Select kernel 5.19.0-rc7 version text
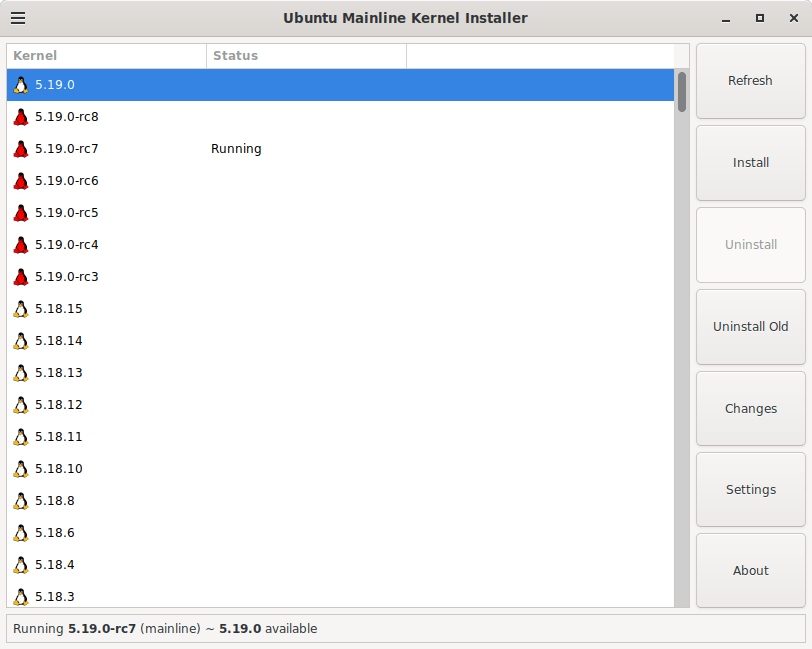 [x=67, y=149]
